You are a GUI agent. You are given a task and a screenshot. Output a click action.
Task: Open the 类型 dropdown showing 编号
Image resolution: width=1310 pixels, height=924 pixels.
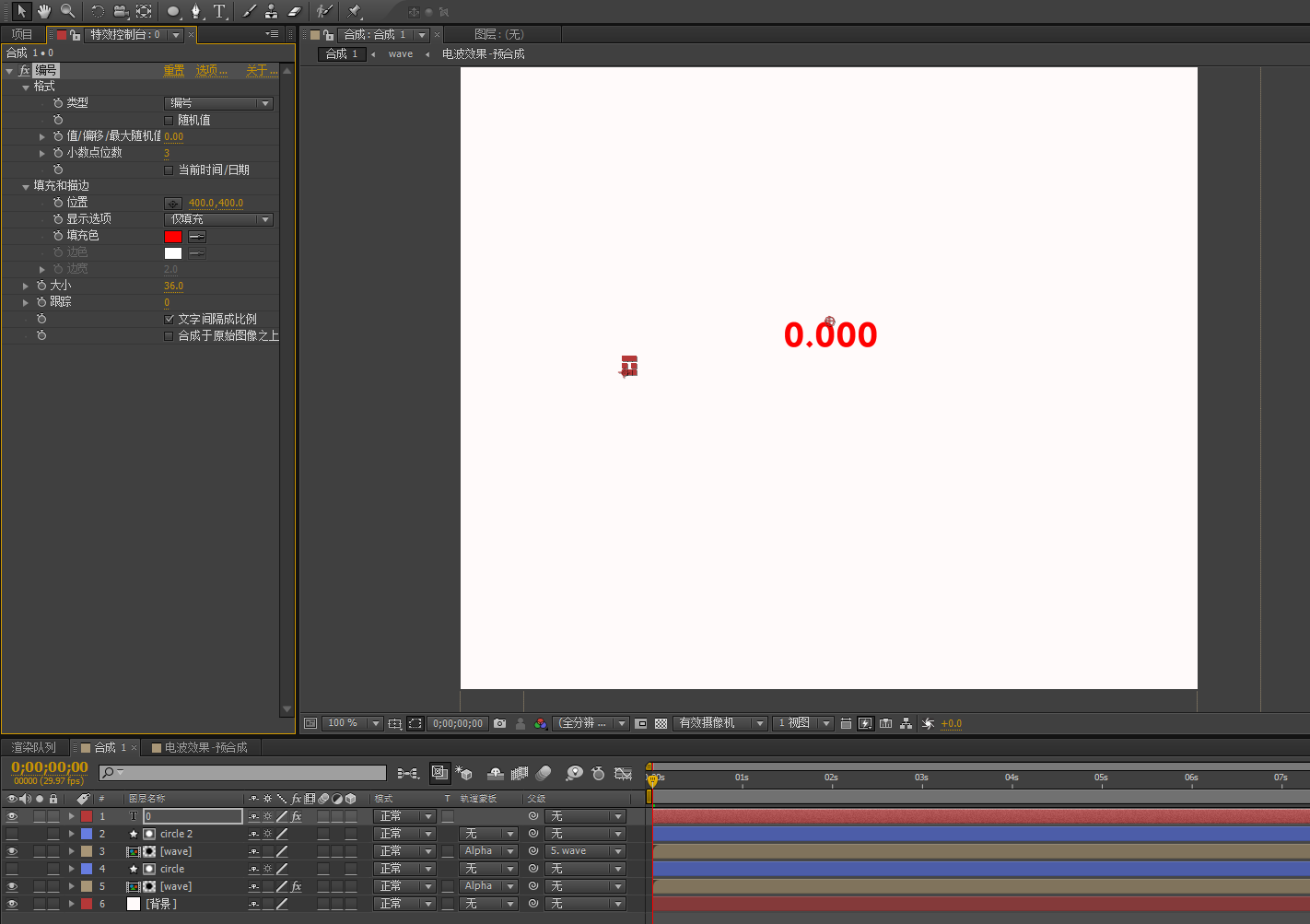[218, 103]
